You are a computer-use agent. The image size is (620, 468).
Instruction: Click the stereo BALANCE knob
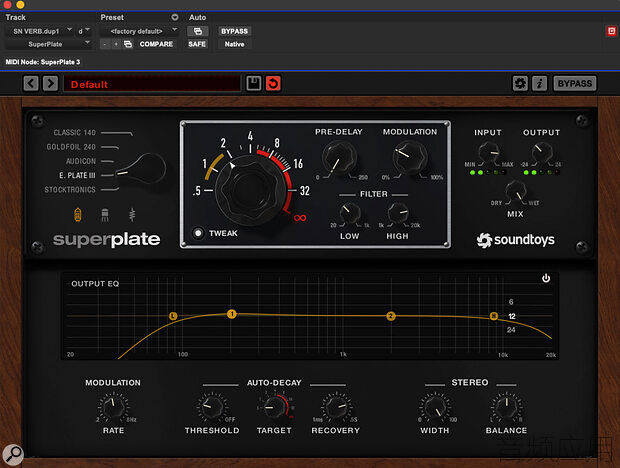[x=507, y=407]
